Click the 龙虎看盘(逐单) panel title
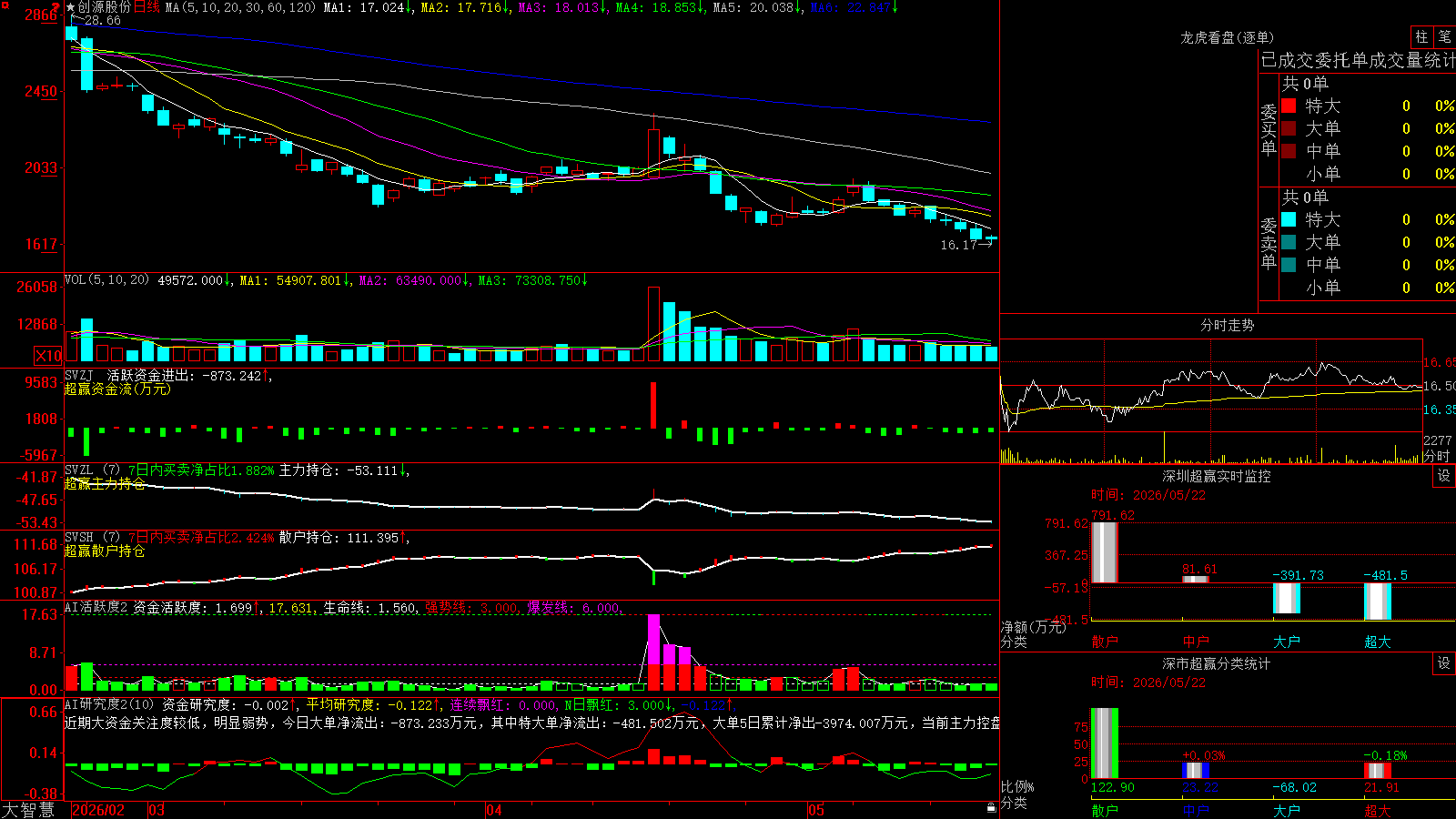The height and width of the screenshot is (819, 1456). tap(1227, 37)
